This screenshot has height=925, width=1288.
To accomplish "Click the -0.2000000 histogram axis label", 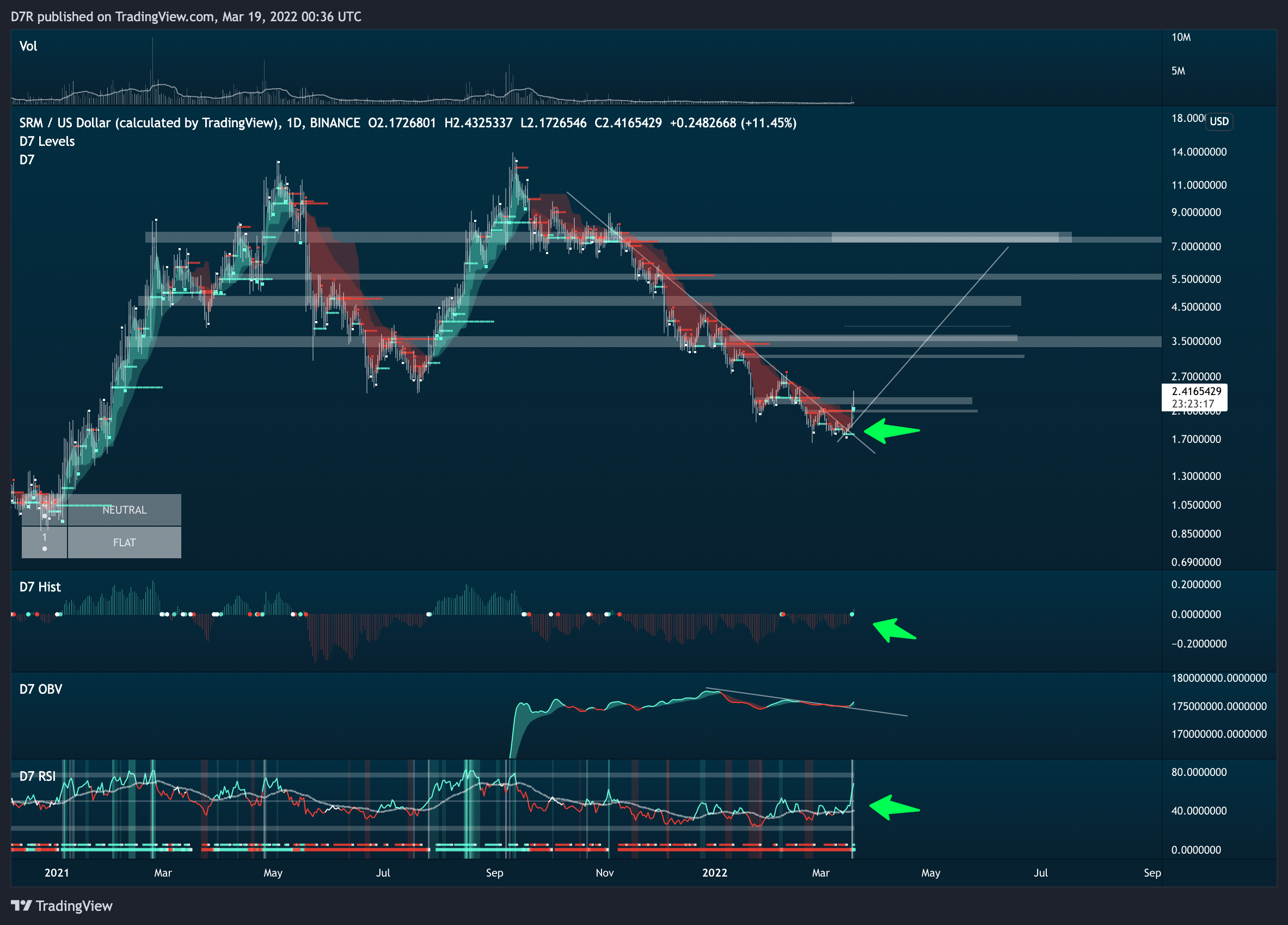I will click(1199, 644).
